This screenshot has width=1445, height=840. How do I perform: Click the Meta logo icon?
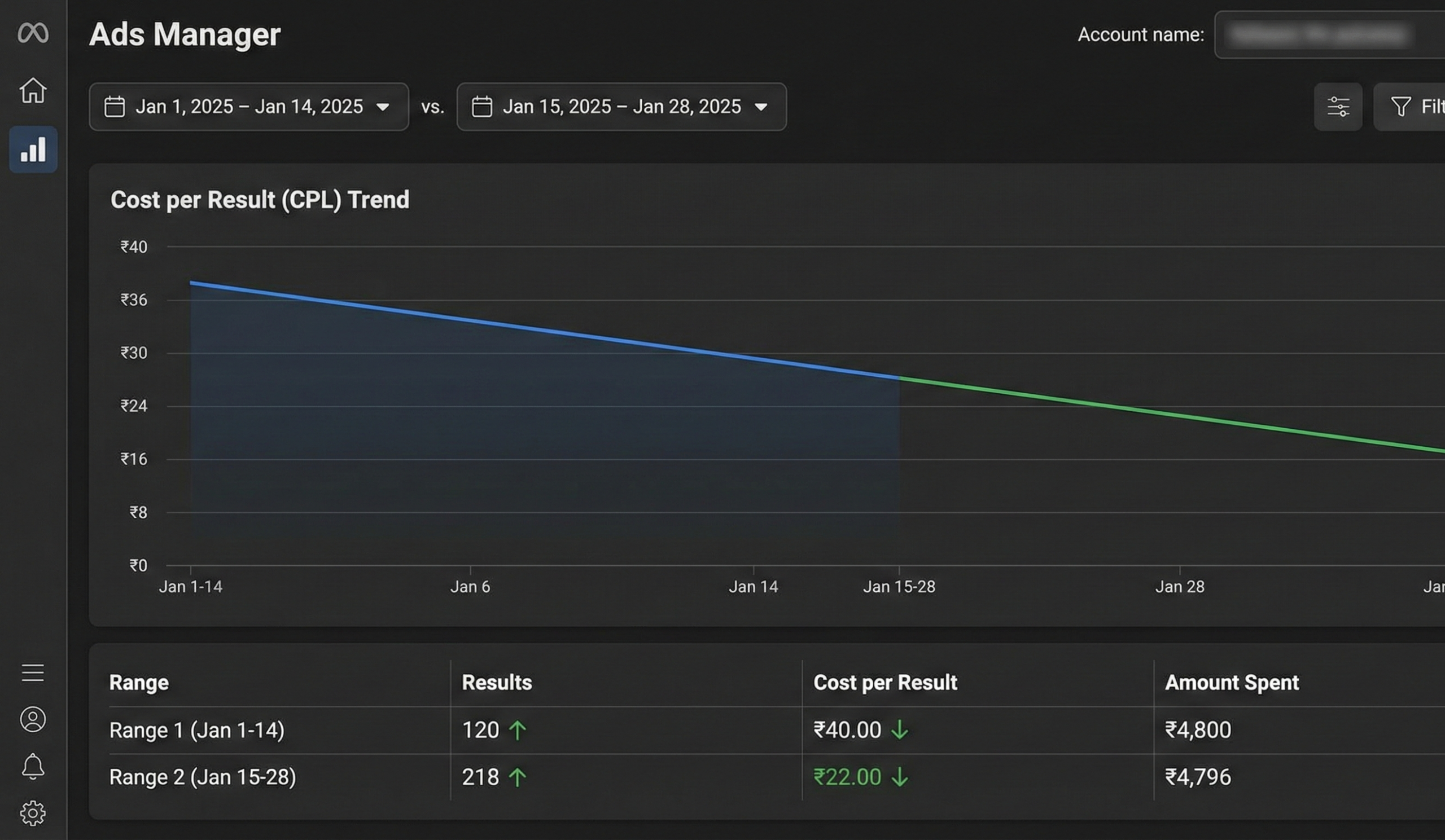tap(33, 33)
